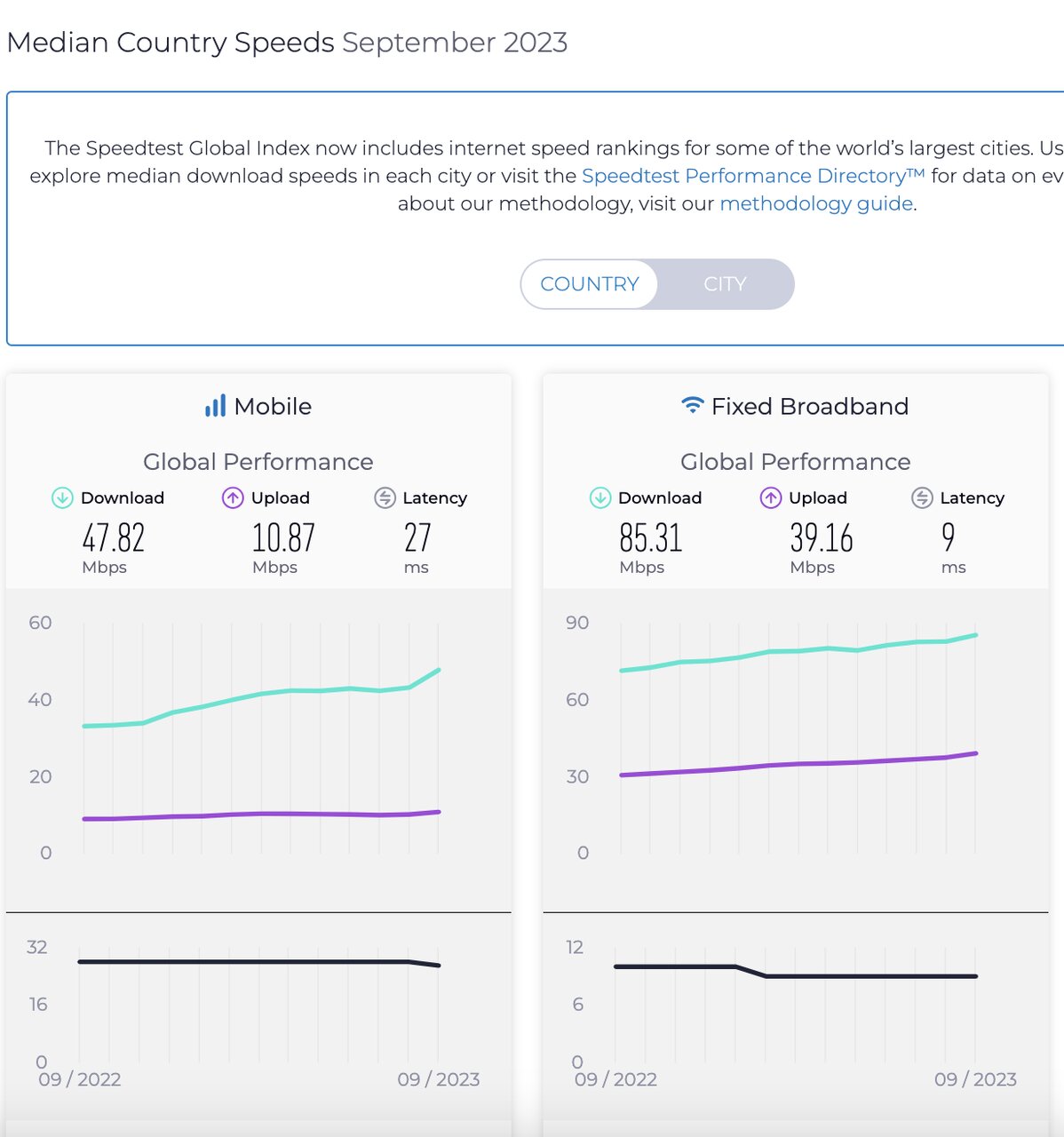The image size is (1064, 1137).
Task: Click the Mobile upload arrow icon
Action: click(233, 497)
